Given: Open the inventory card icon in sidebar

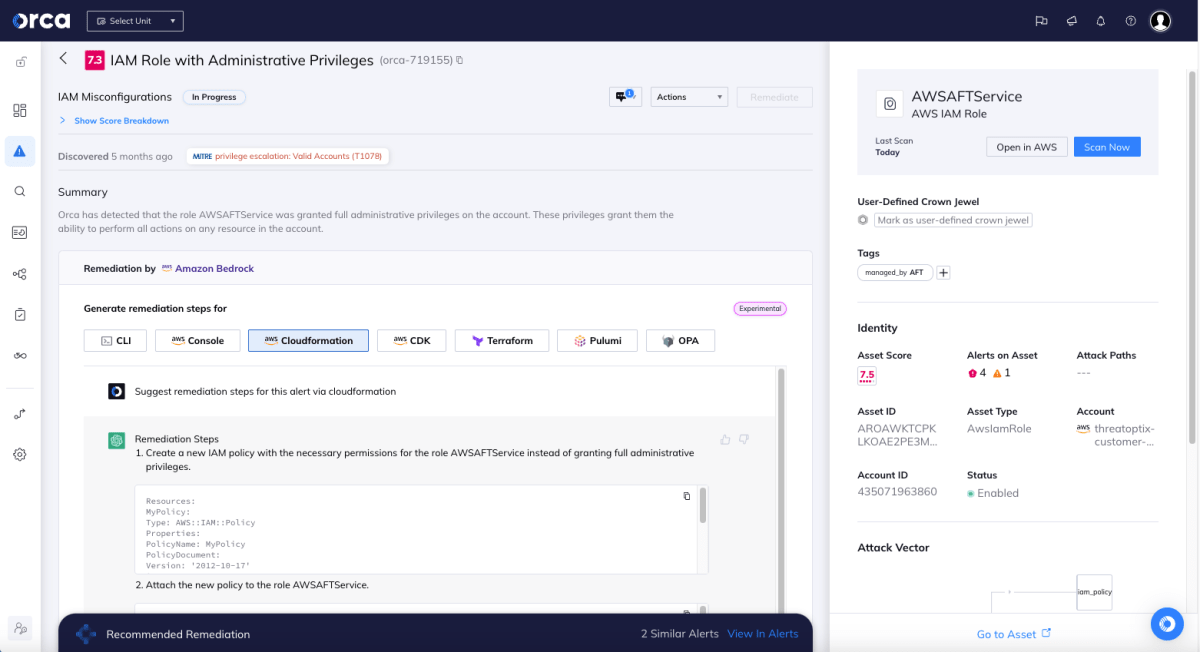Looking at the screenshot, I should pyautogui.click(x=20, y=232).
